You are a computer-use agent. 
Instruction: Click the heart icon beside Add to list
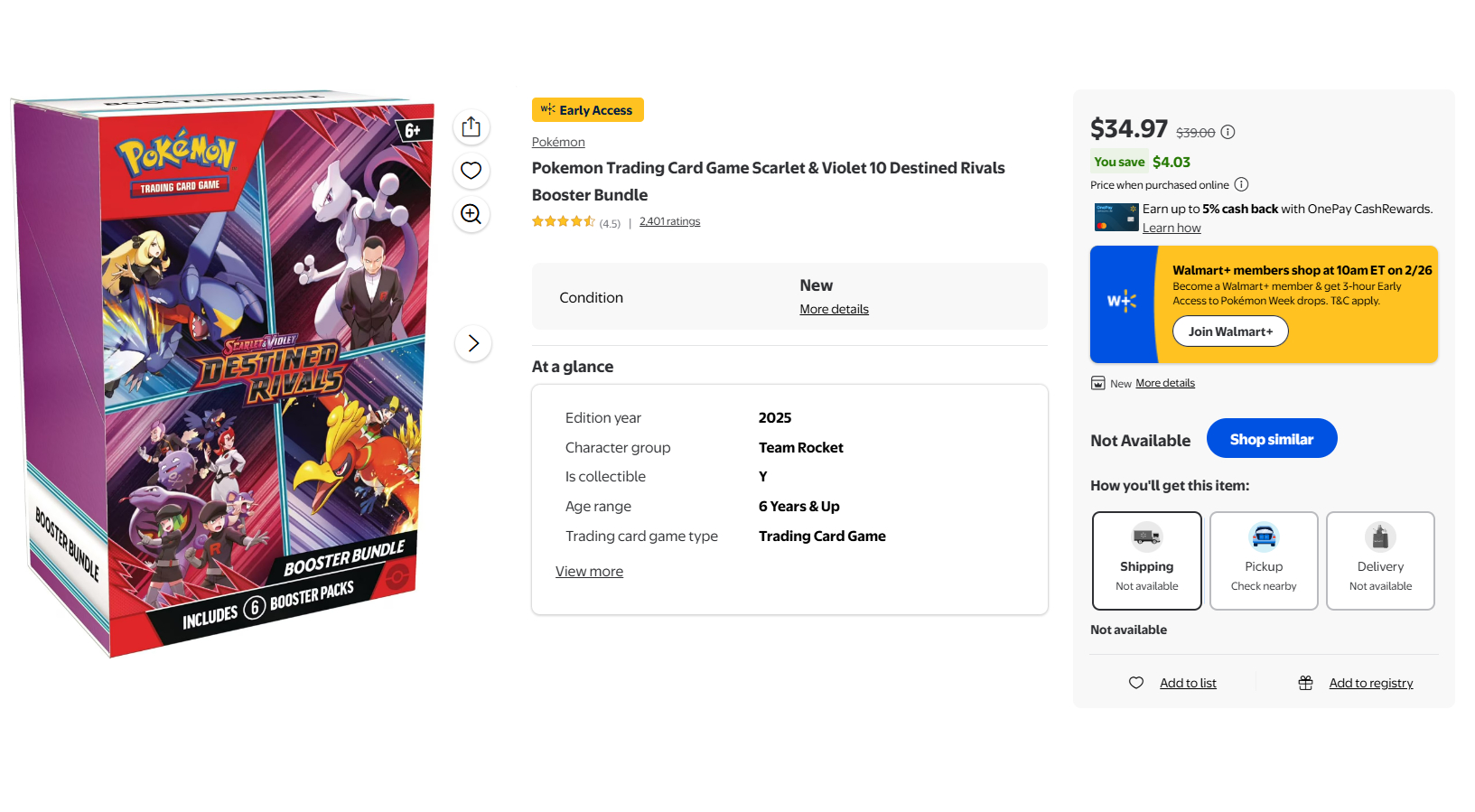tap(1136, 683)
